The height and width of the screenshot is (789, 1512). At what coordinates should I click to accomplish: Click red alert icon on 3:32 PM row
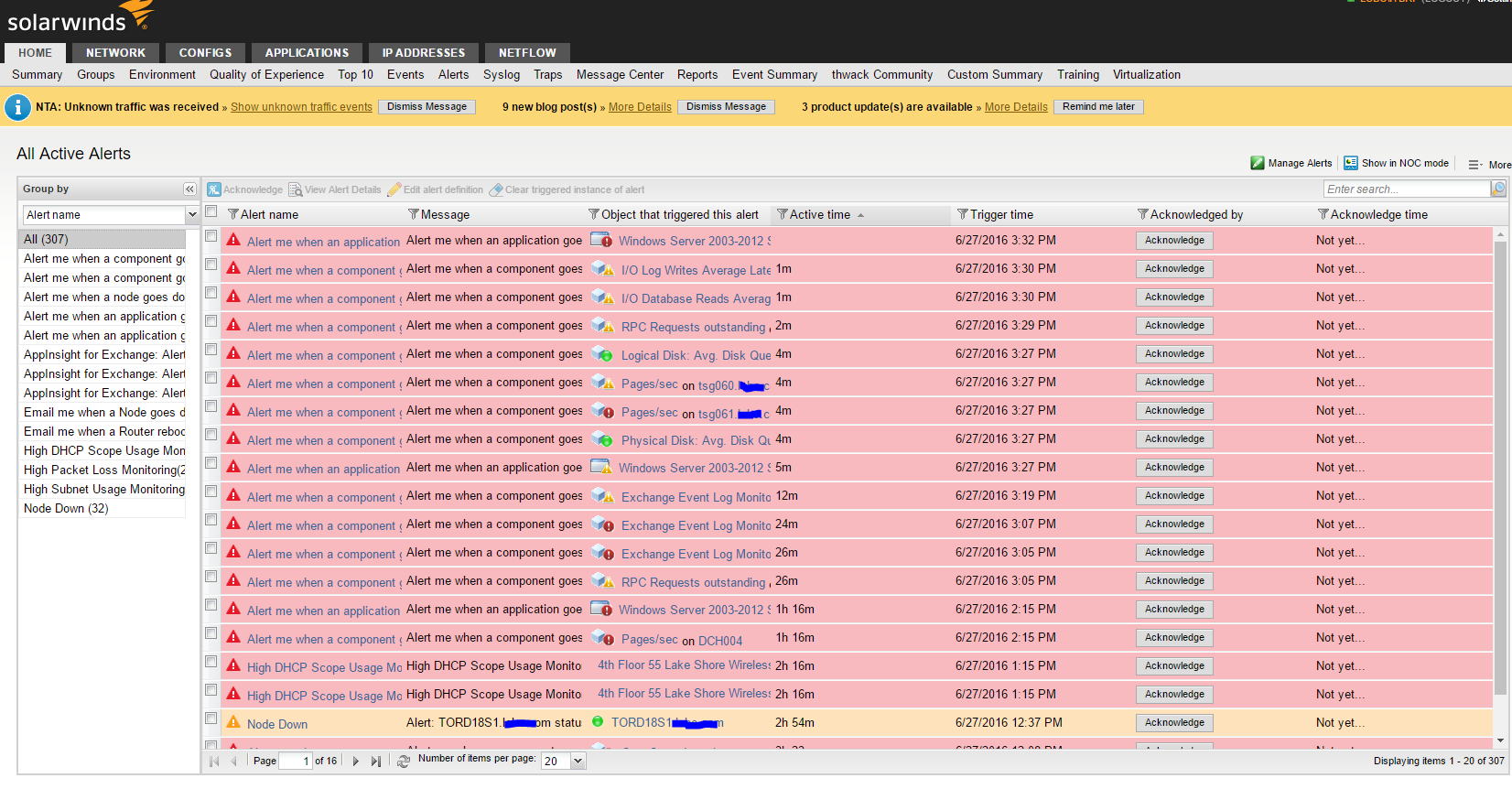click(x=233, y=240)
